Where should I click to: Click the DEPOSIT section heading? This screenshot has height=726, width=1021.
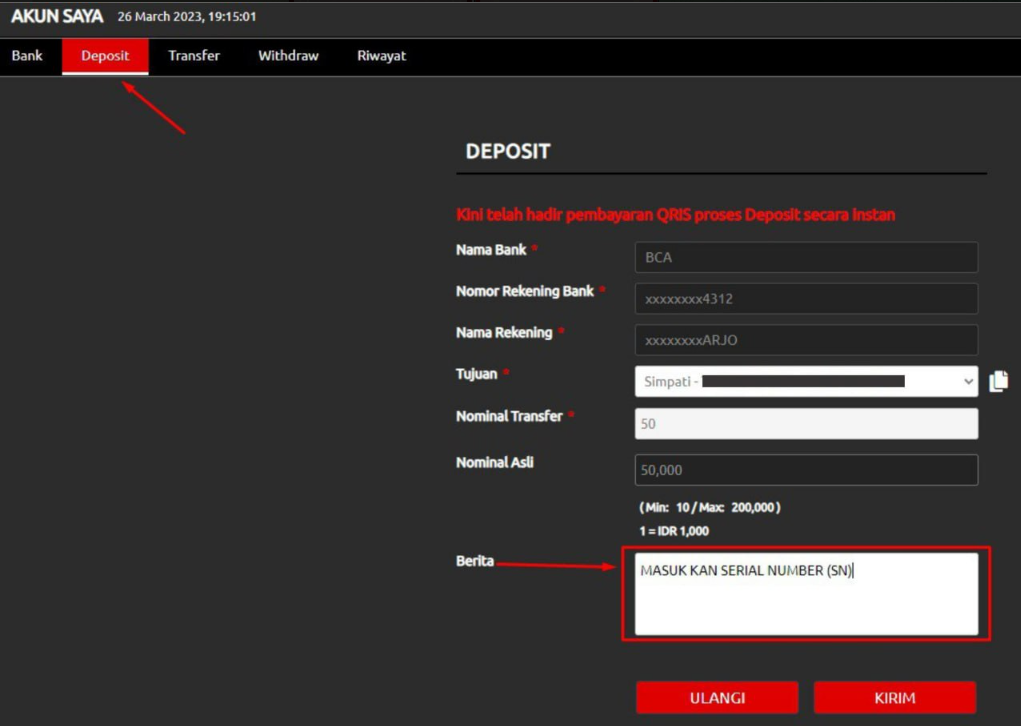click(508, 152)
